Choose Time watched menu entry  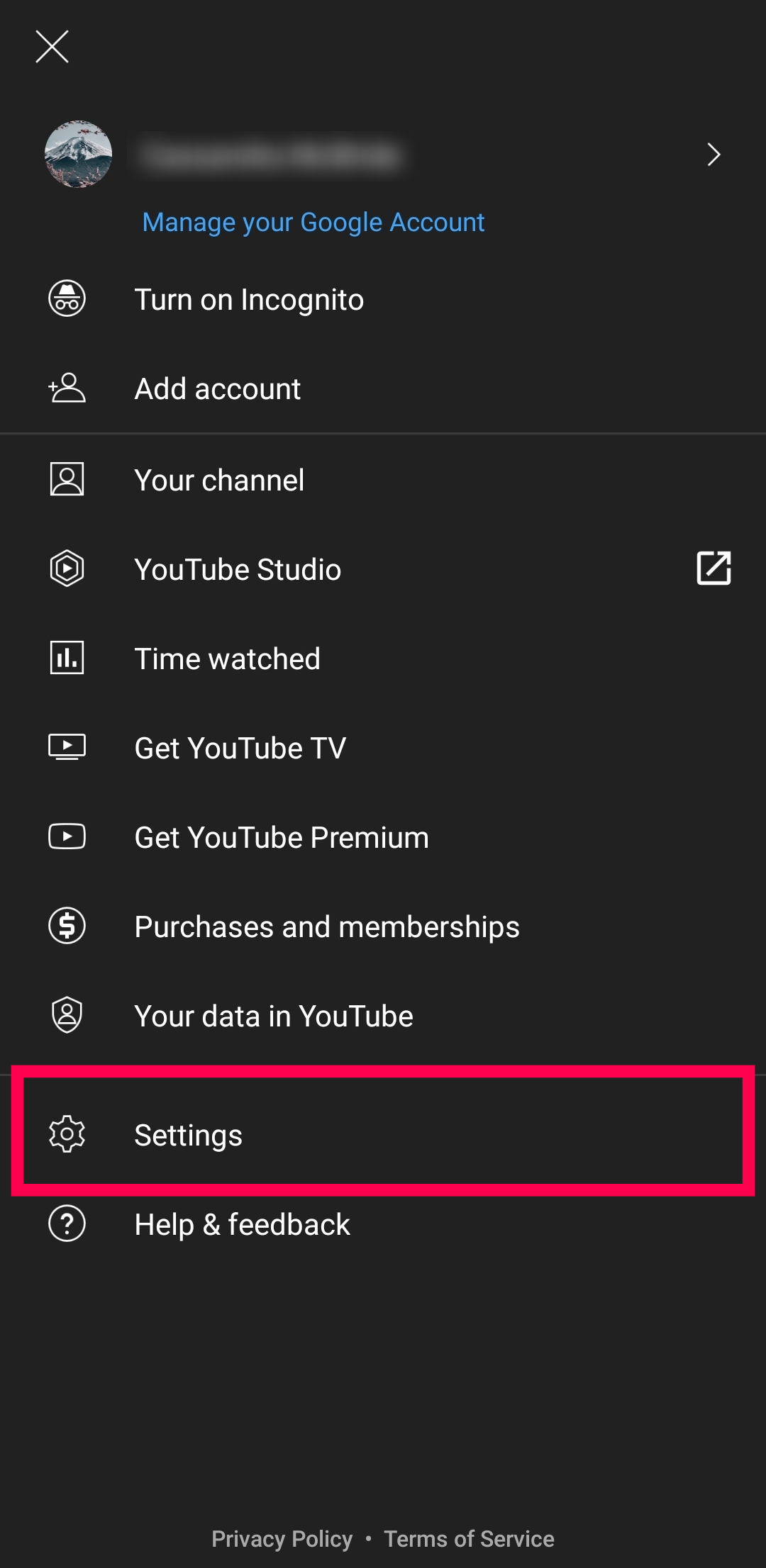[x=227, y=659]
